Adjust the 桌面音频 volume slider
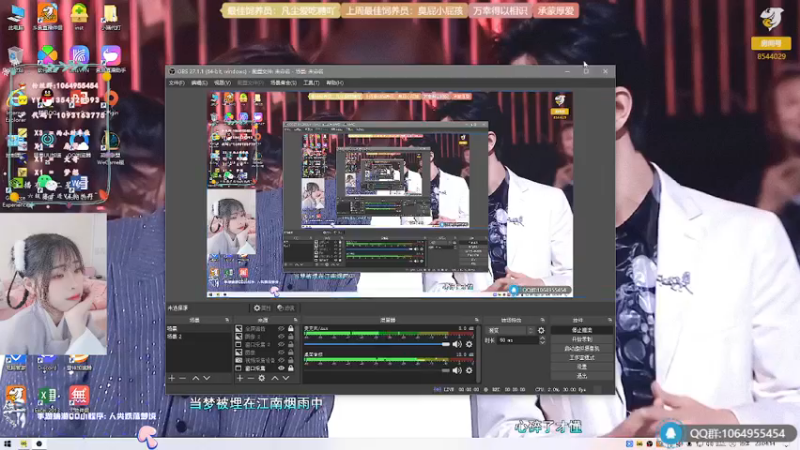The height and width of the screenshot is (450, 800). click(x=377, y=370)
